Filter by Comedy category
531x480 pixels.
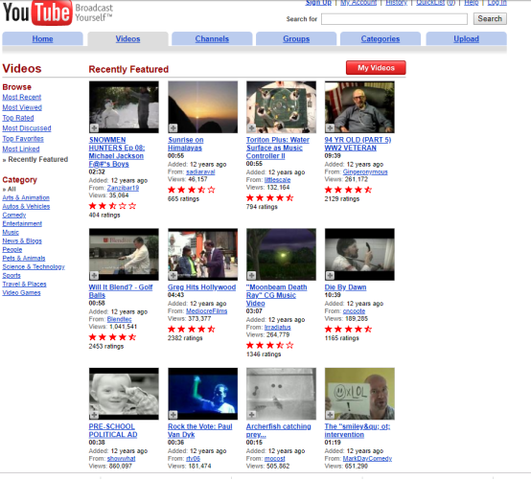click(x=14, y=215)
